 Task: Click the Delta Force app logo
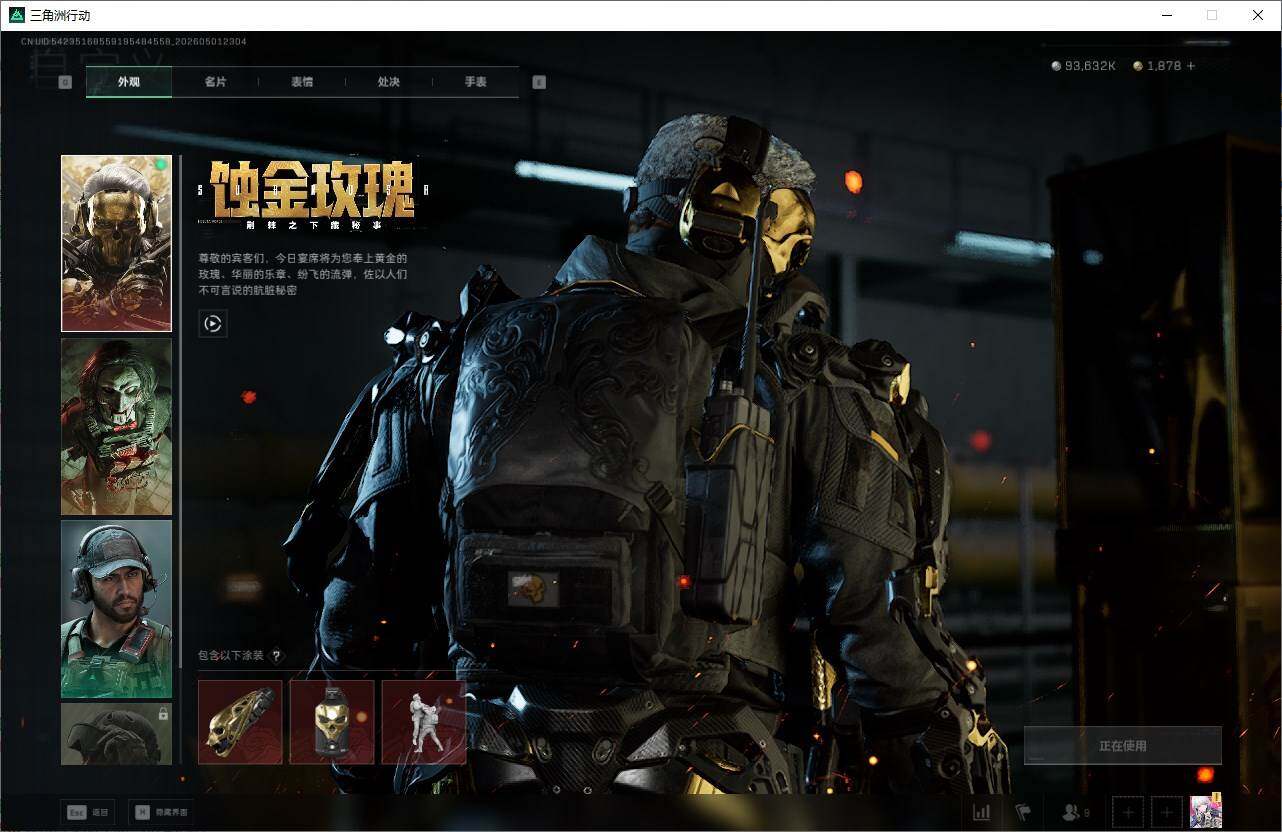16,15
